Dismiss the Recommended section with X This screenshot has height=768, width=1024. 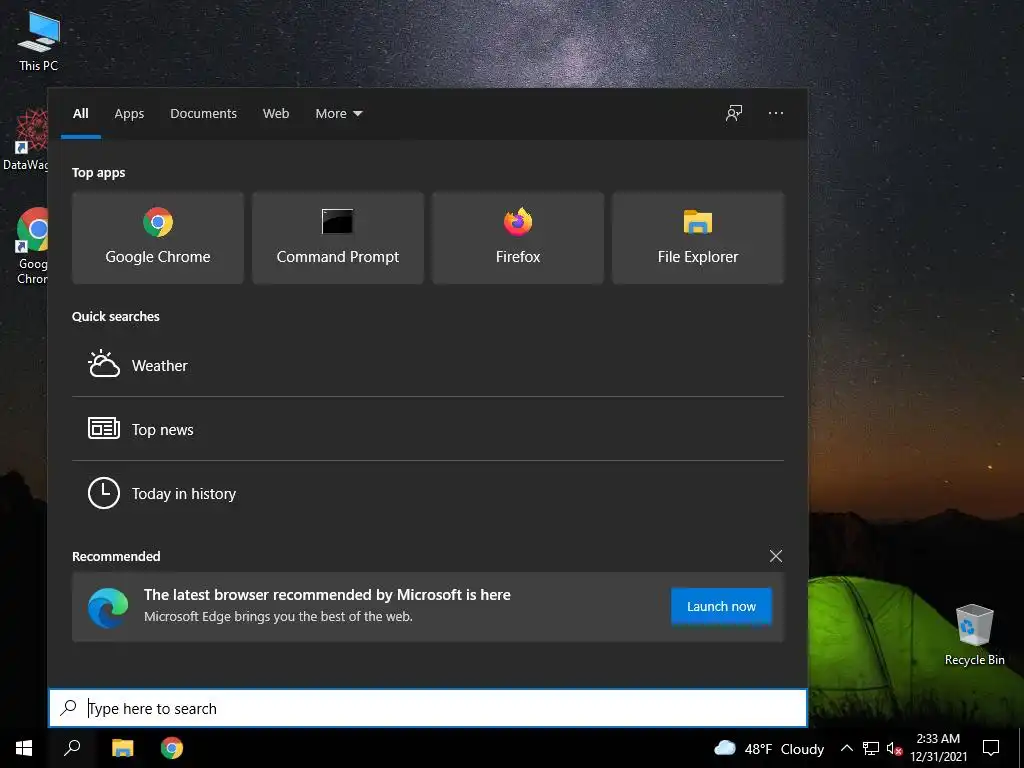point(776,556)
